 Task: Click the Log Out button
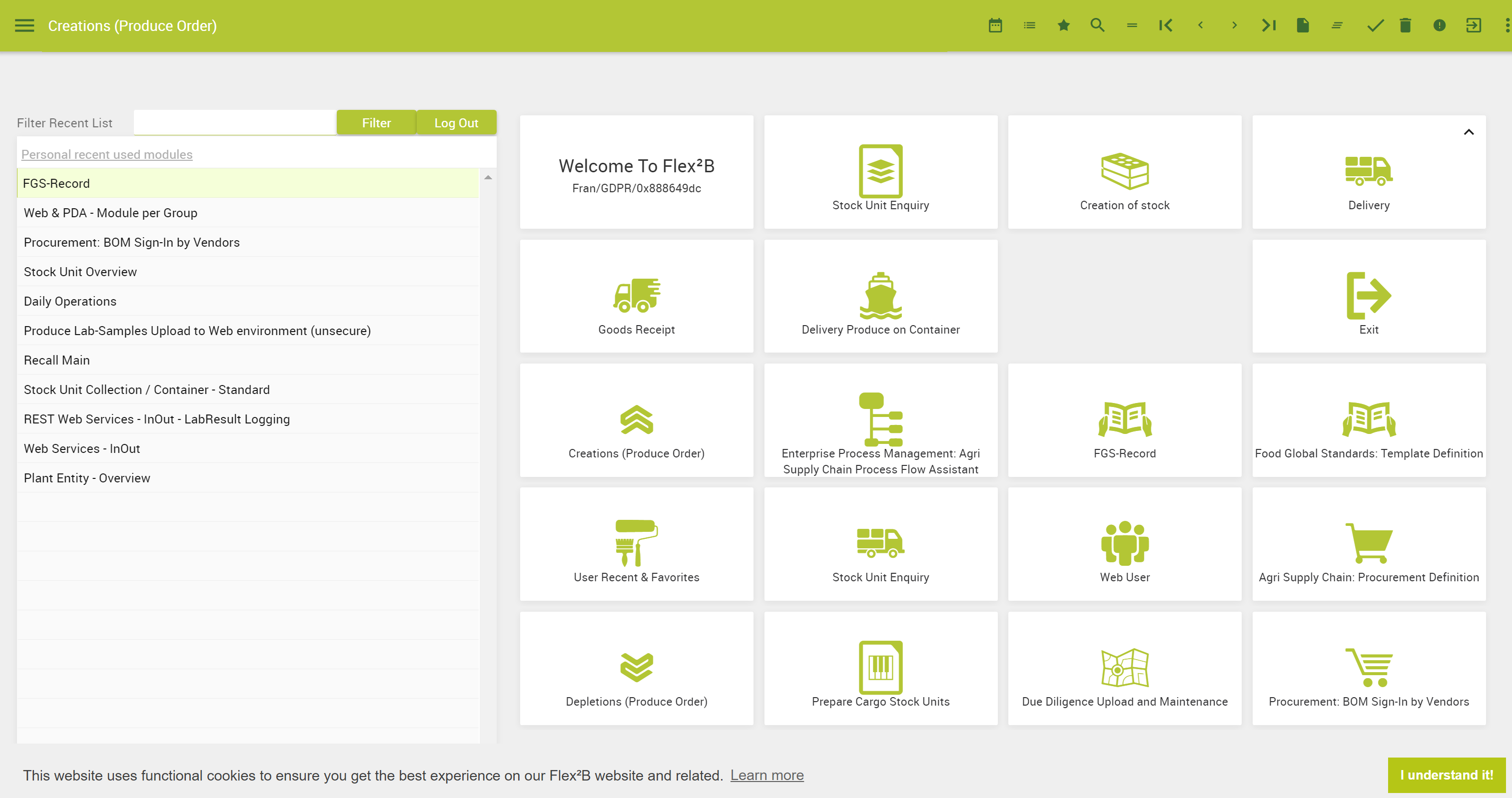coord(456,123)
